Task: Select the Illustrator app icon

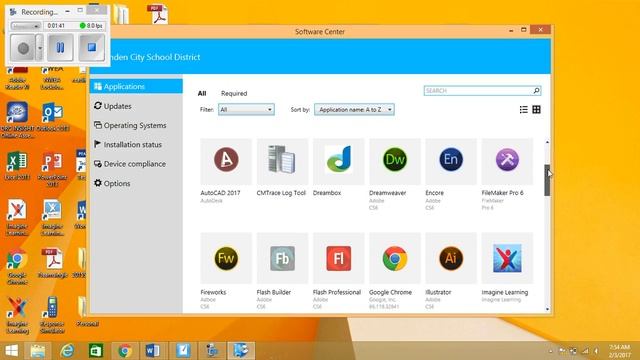Action: (x=451, y=258)
